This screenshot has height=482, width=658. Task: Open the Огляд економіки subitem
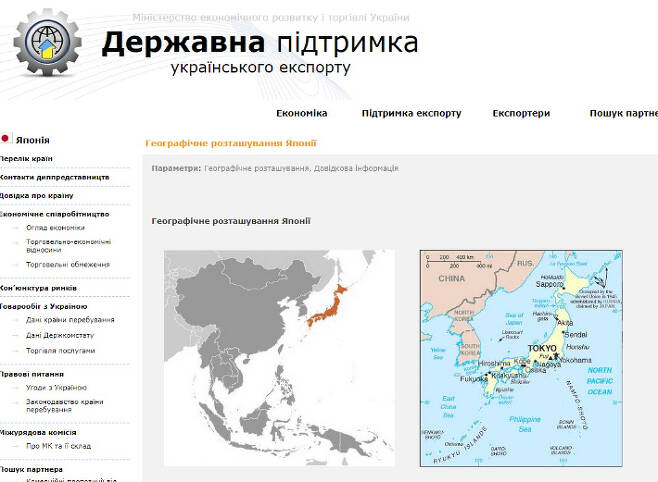coord(55,228)
